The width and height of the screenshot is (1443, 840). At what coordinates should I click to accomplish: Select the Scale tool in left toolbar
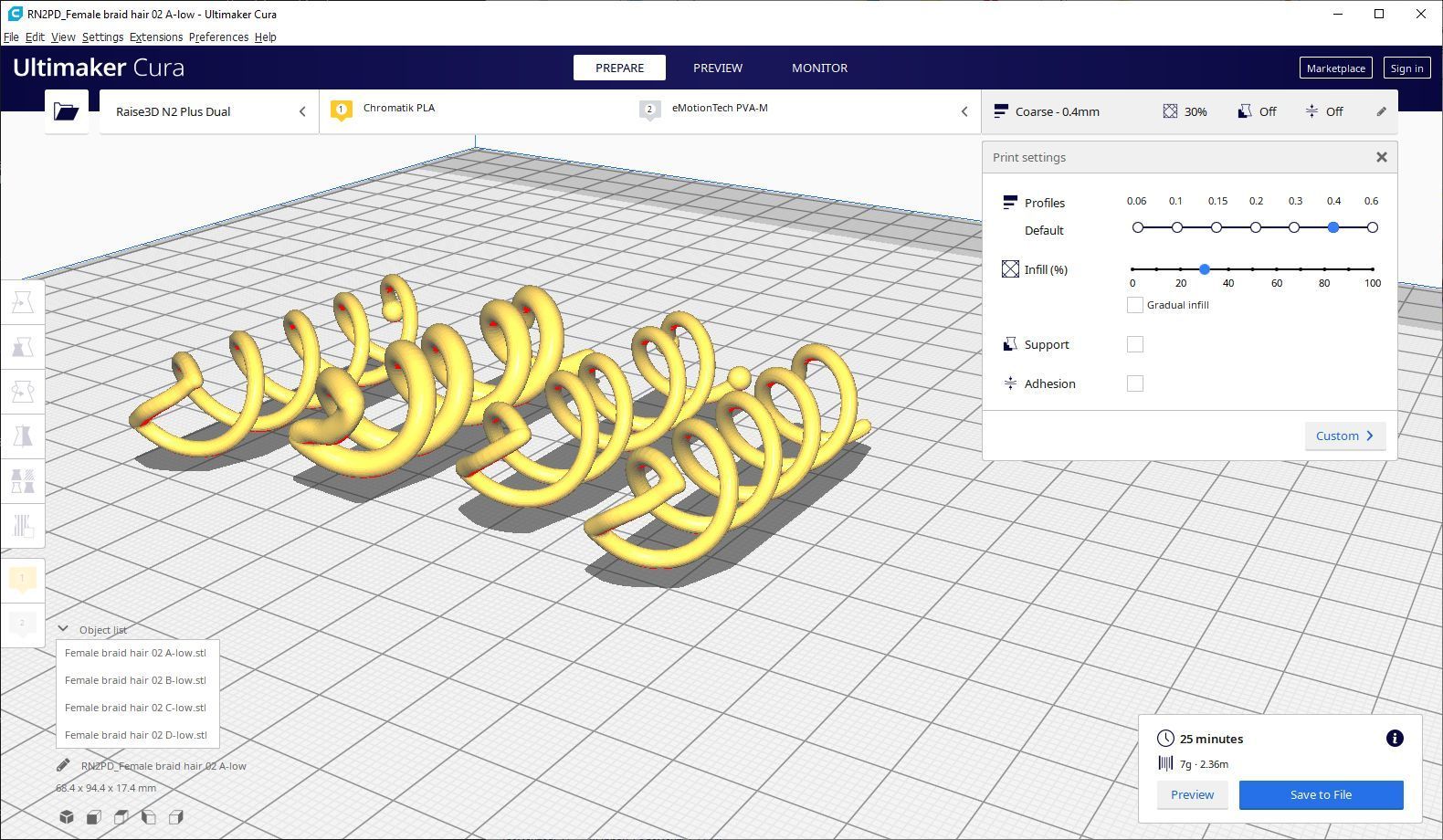[23, 347]
